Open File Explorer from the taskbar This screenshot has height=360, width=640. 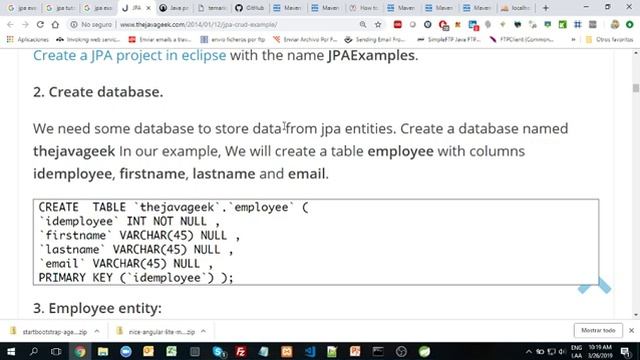[x=103, y=351]
